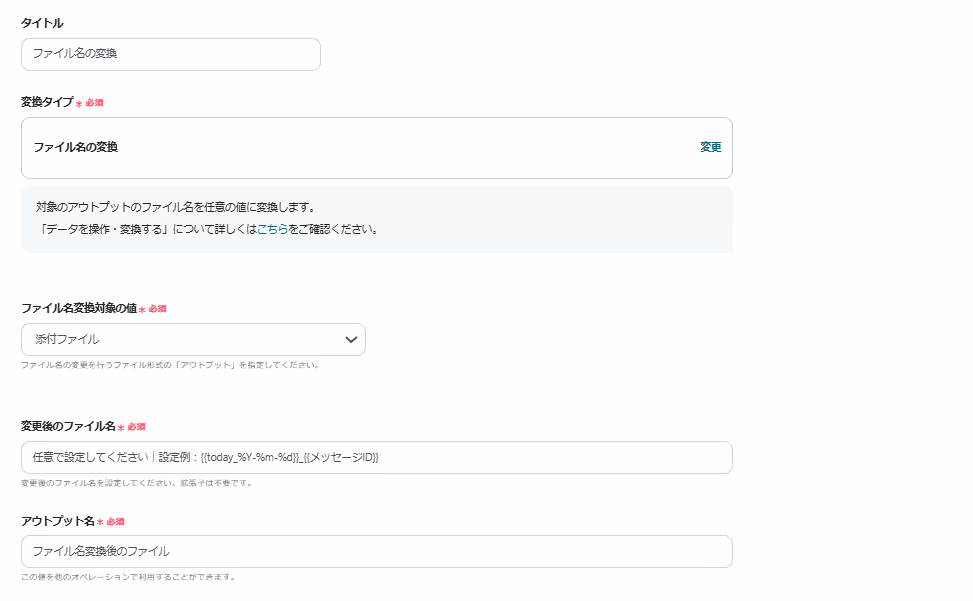973x601 pixels.
Task: Click the タイトル label text
Action: click(42, 23)
